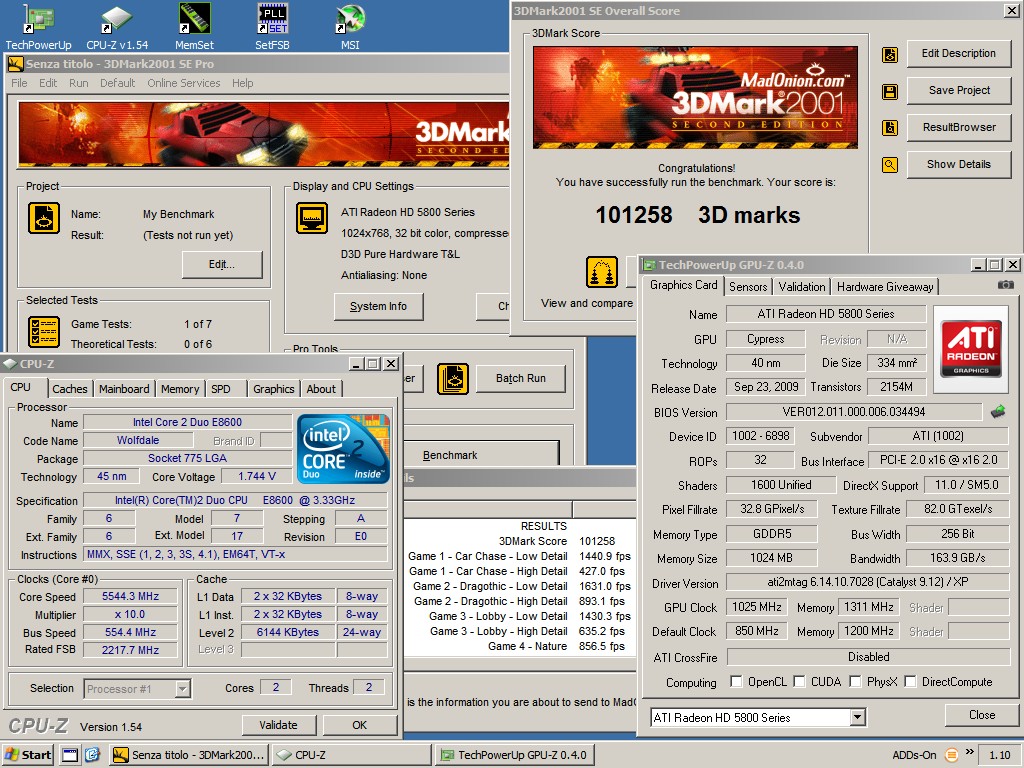Open the Windows Start menu
Screen dimensions: 1024x768
pyautogui.click(x=29, y=755)
